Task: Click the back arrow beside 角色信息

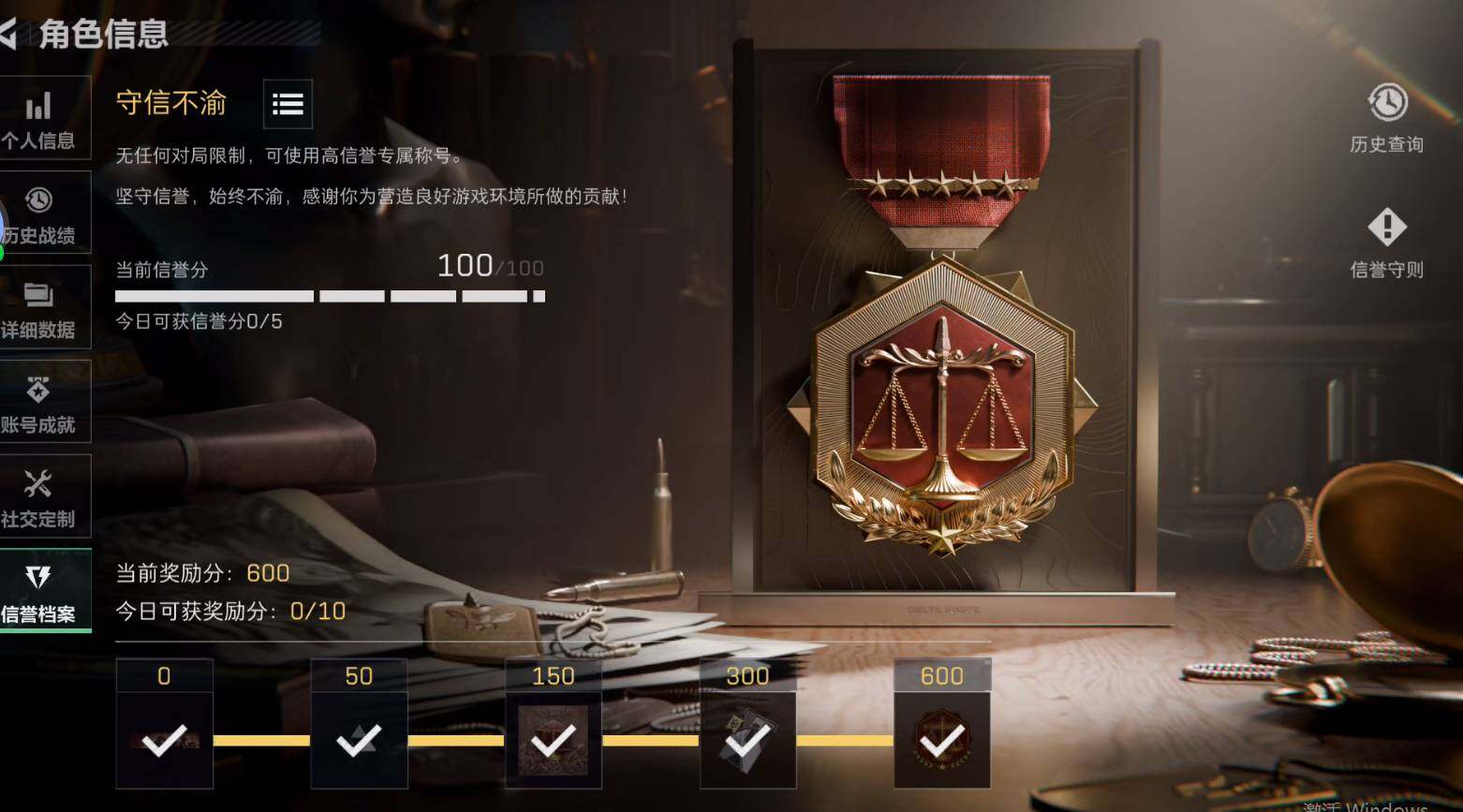Action: point(7,35)
